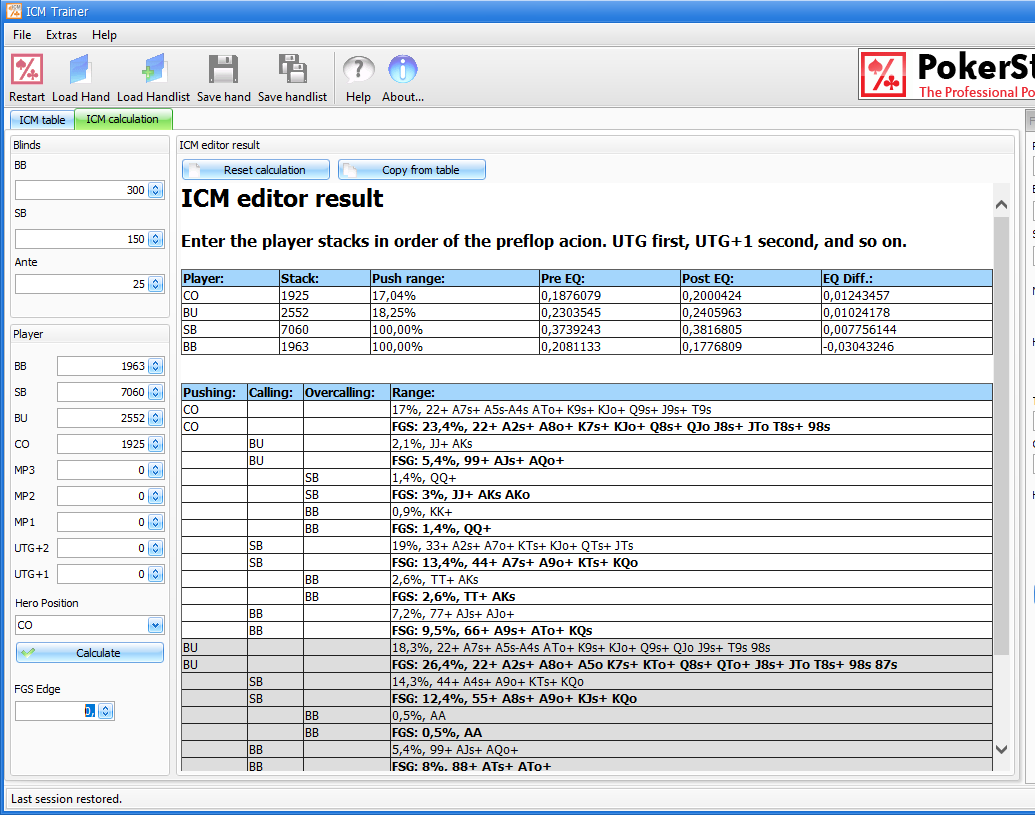Click the BB EQ Diff -0,03043246 cell
The width and height of the screenshot is (1035, 815).
click(x=907, y=346)
